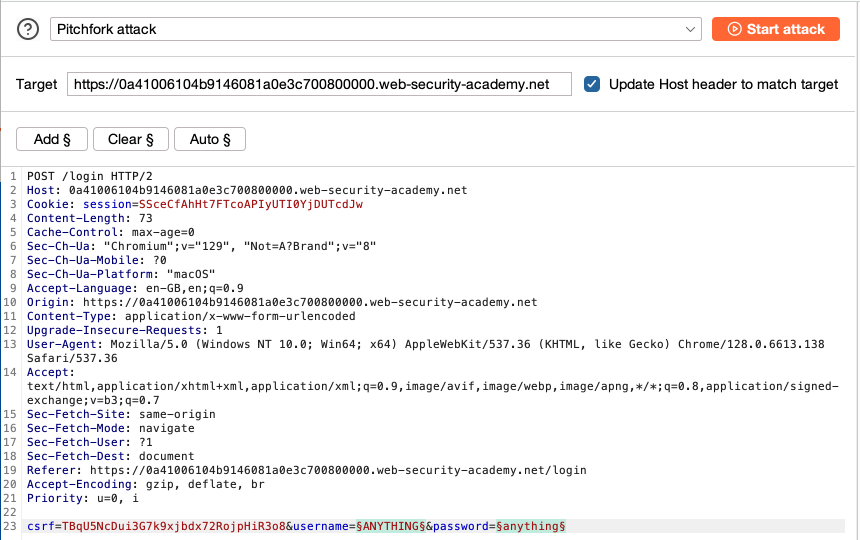Click the Auto § button
Screen dimensions: 860x540
(x=210, y=139)
